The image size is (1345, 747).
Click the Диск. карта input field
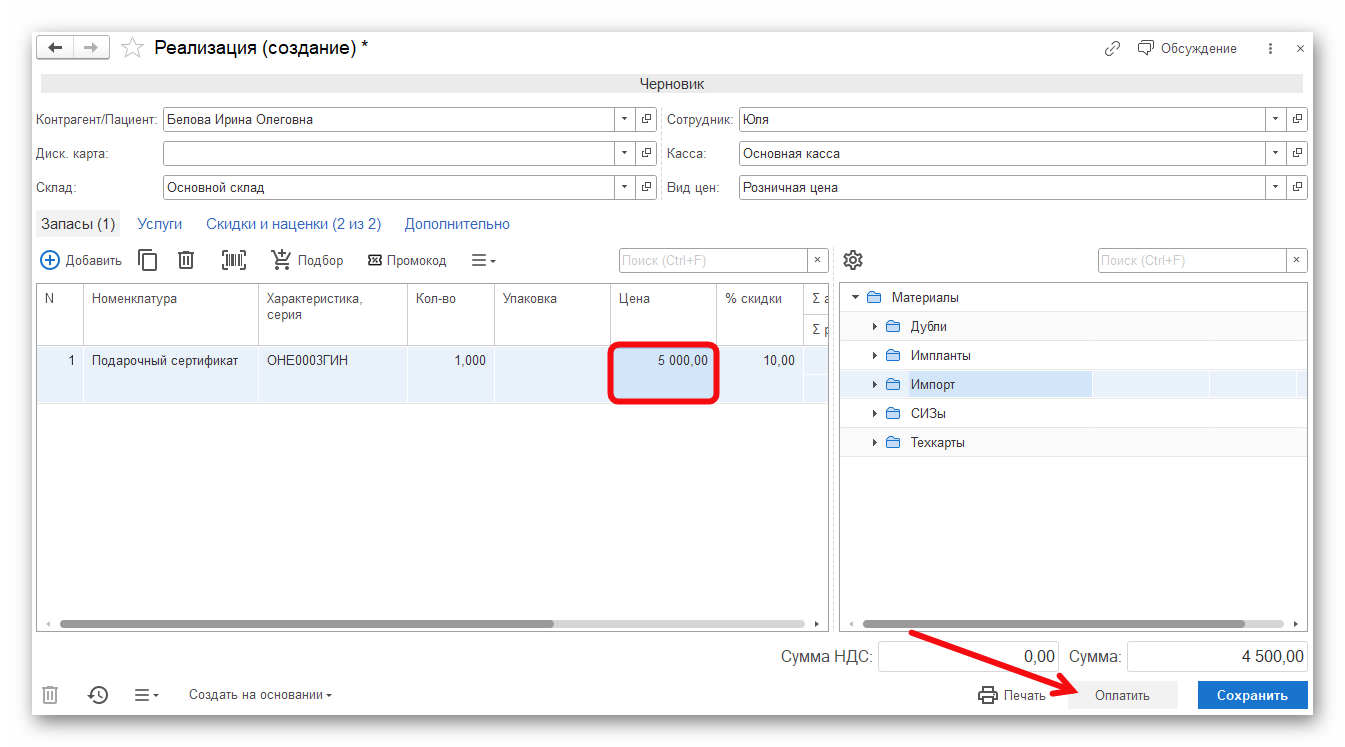388,154
